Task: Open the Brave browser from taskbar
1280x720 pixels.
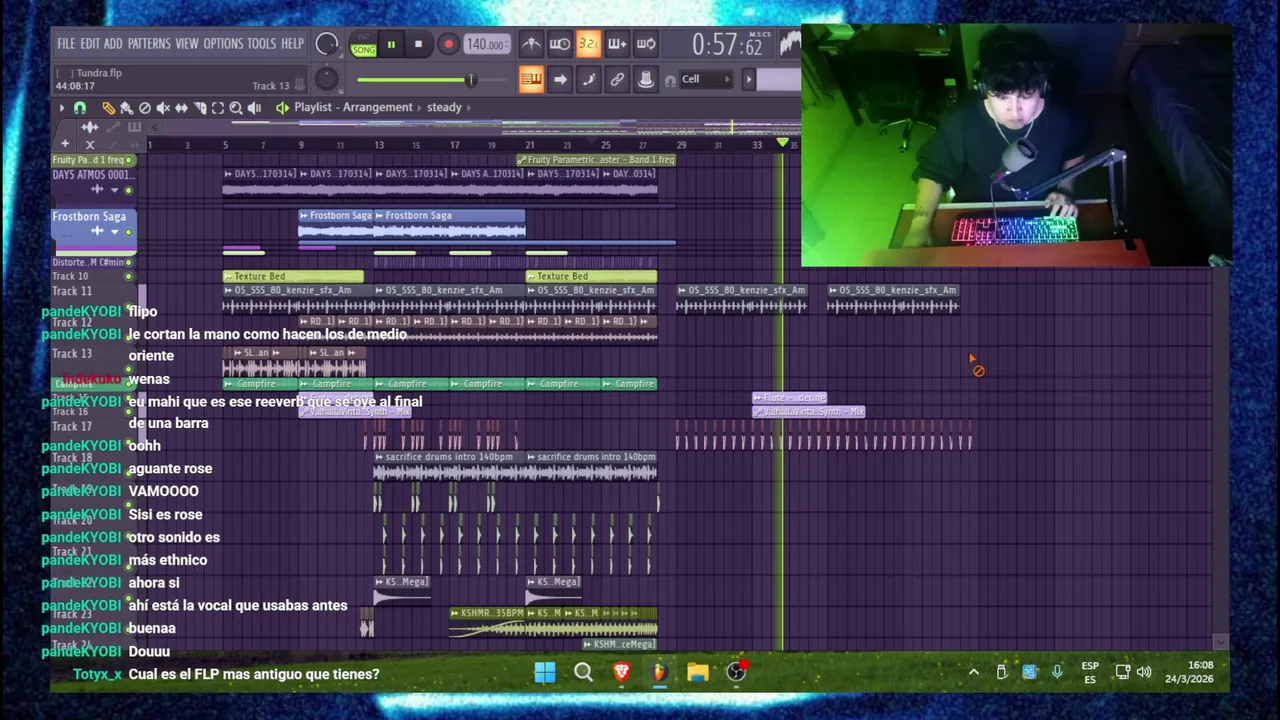Action: tap(621, 672)
